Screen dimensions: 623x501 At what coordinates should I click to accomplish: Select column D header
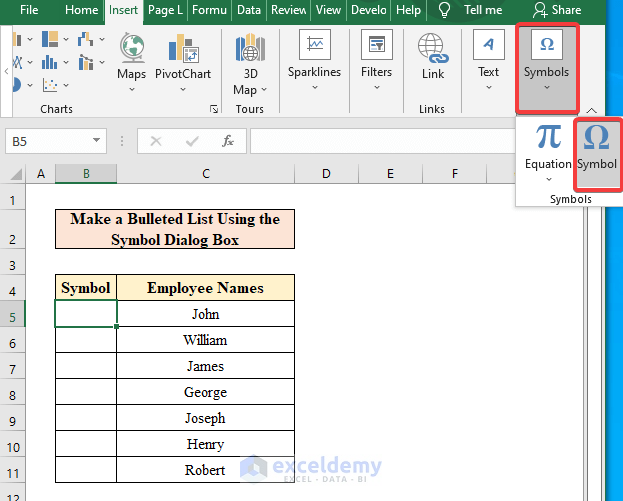coord(326,174)
